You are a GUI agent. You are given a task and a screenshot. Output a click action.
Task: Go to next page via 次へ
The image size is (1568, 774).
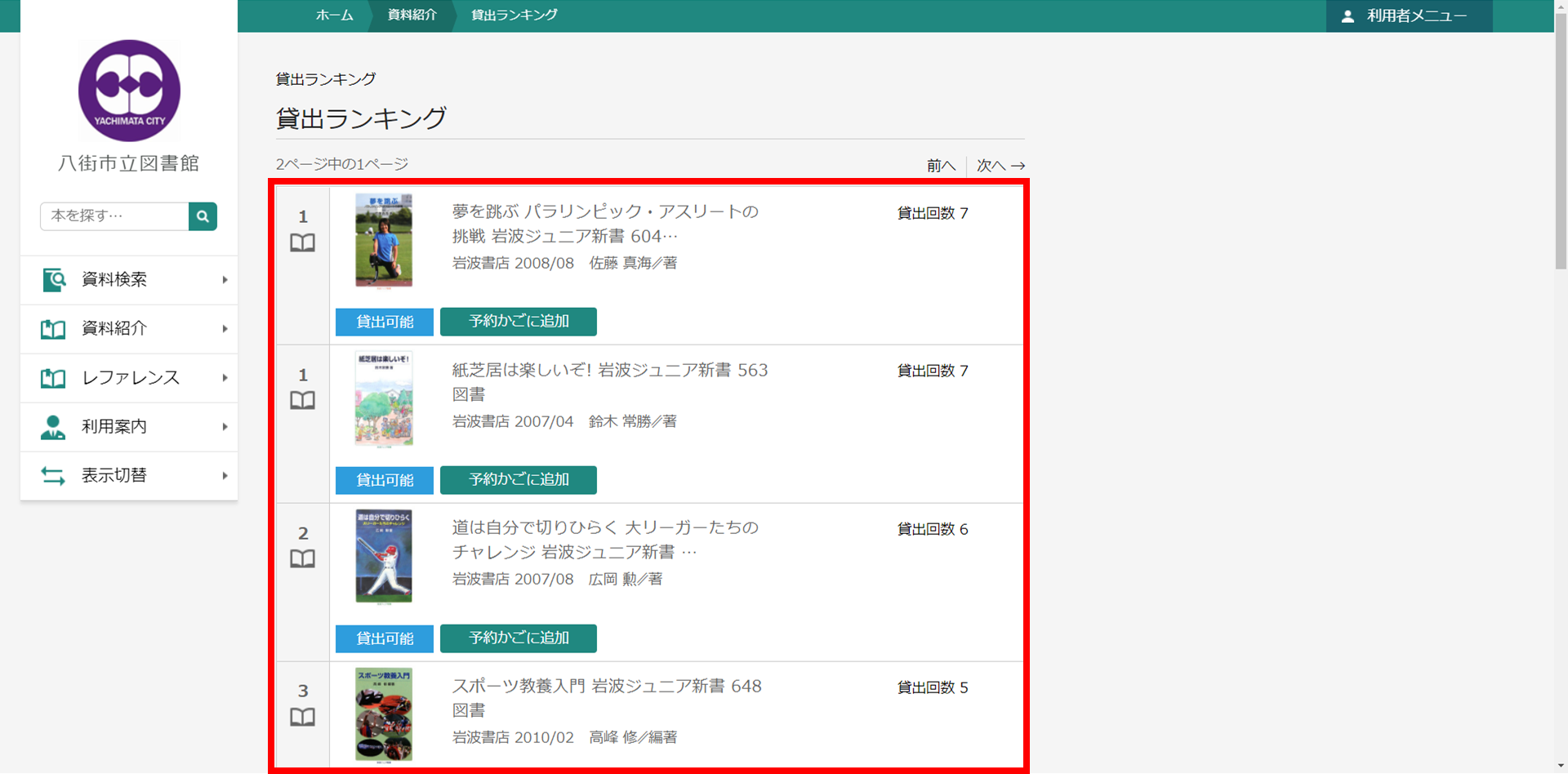click(x=1001, y=166)
